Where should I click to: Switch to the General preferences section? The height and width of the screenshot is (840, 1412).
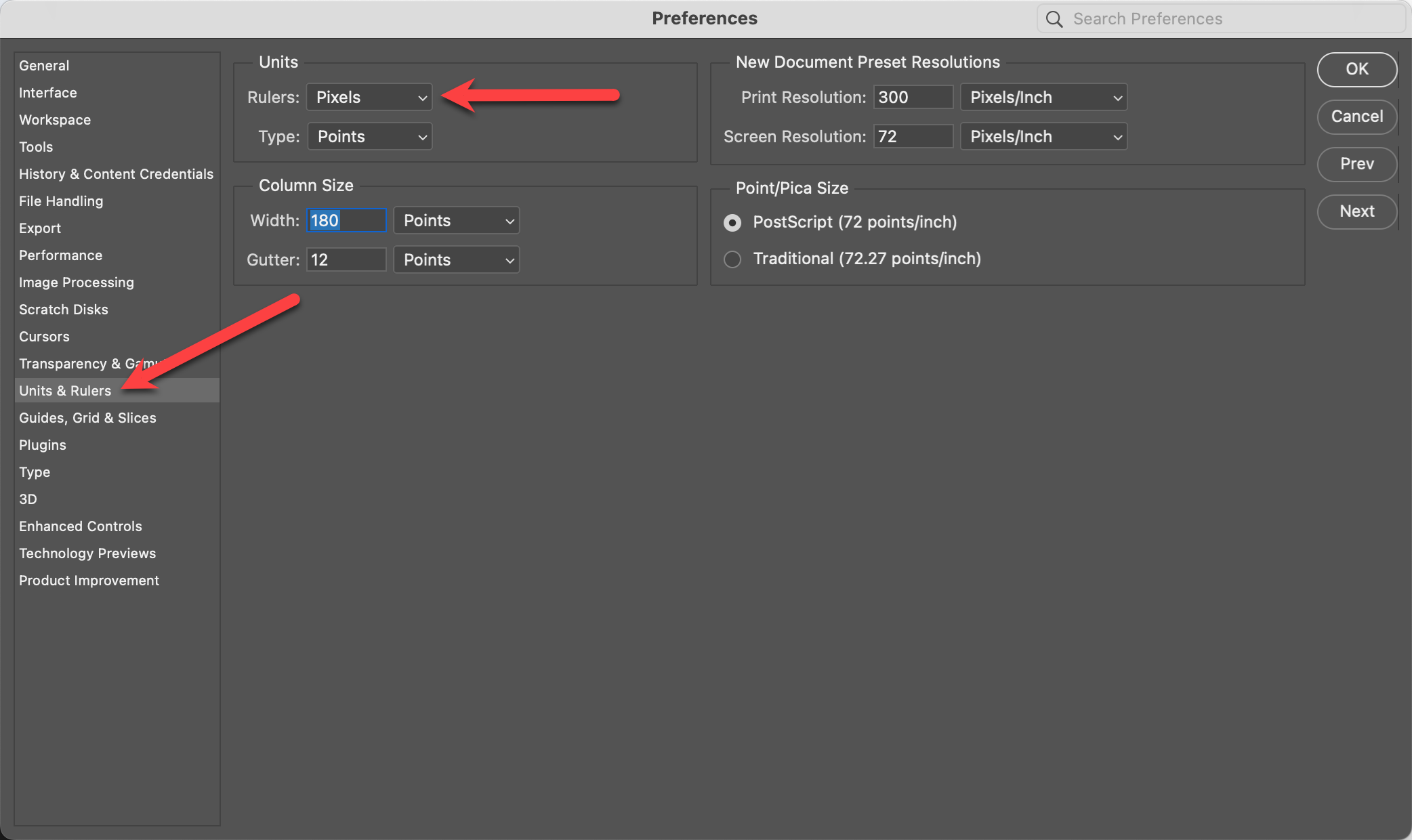point(44,66)
